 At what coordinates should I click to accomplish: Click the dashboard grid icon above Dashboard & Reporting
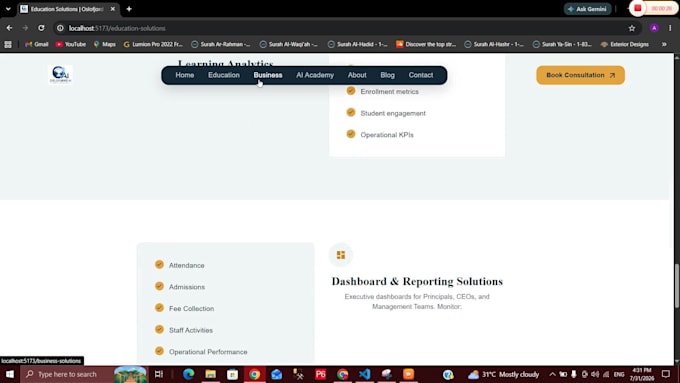(341, 255)
